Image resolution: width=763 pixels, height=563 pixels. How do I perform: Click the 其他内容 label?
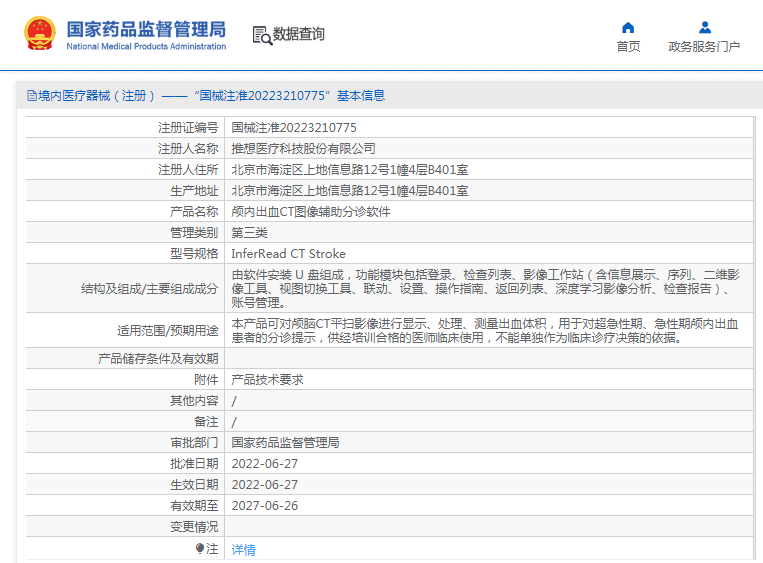(x=194, y=400)
